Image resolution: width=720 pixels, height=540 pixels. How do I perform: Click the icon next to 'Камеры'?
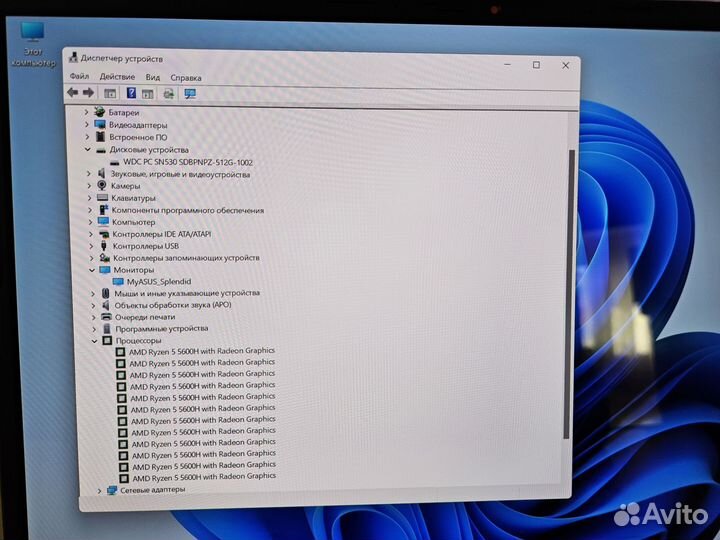click(102, 186)
